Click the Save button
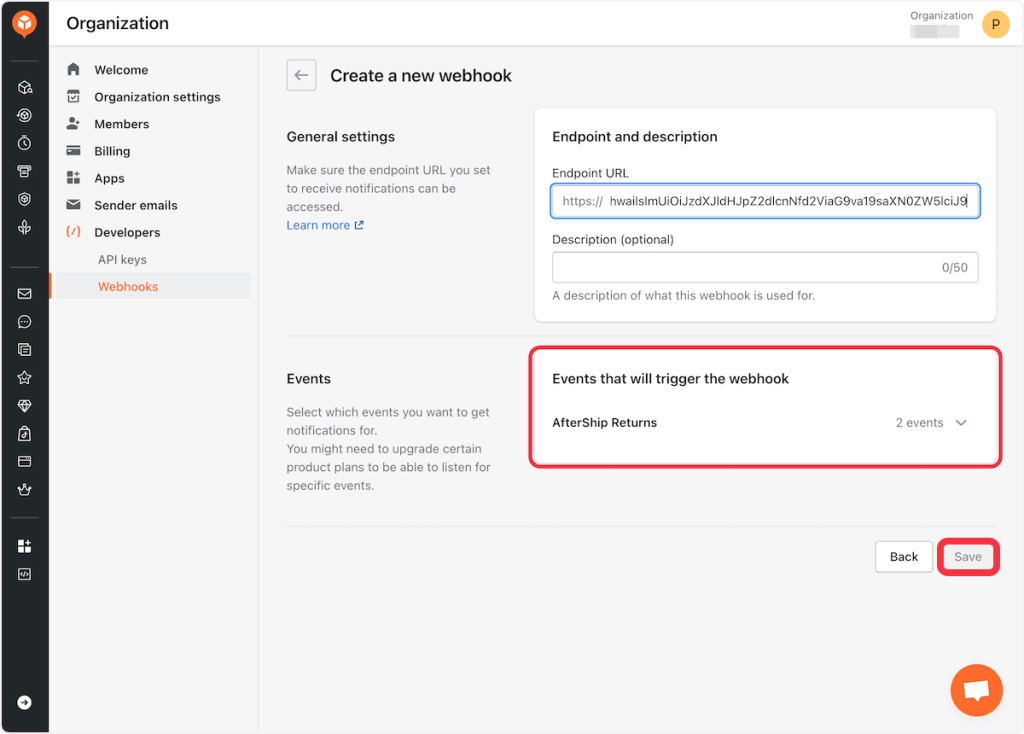The width and height of the screenshot is (1024, 734). [967, 557]
